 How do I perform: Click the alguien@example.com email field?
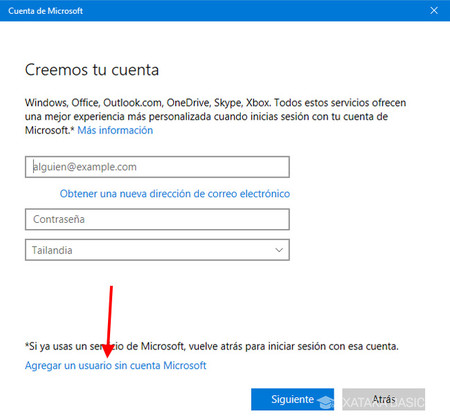click(157, 167)
